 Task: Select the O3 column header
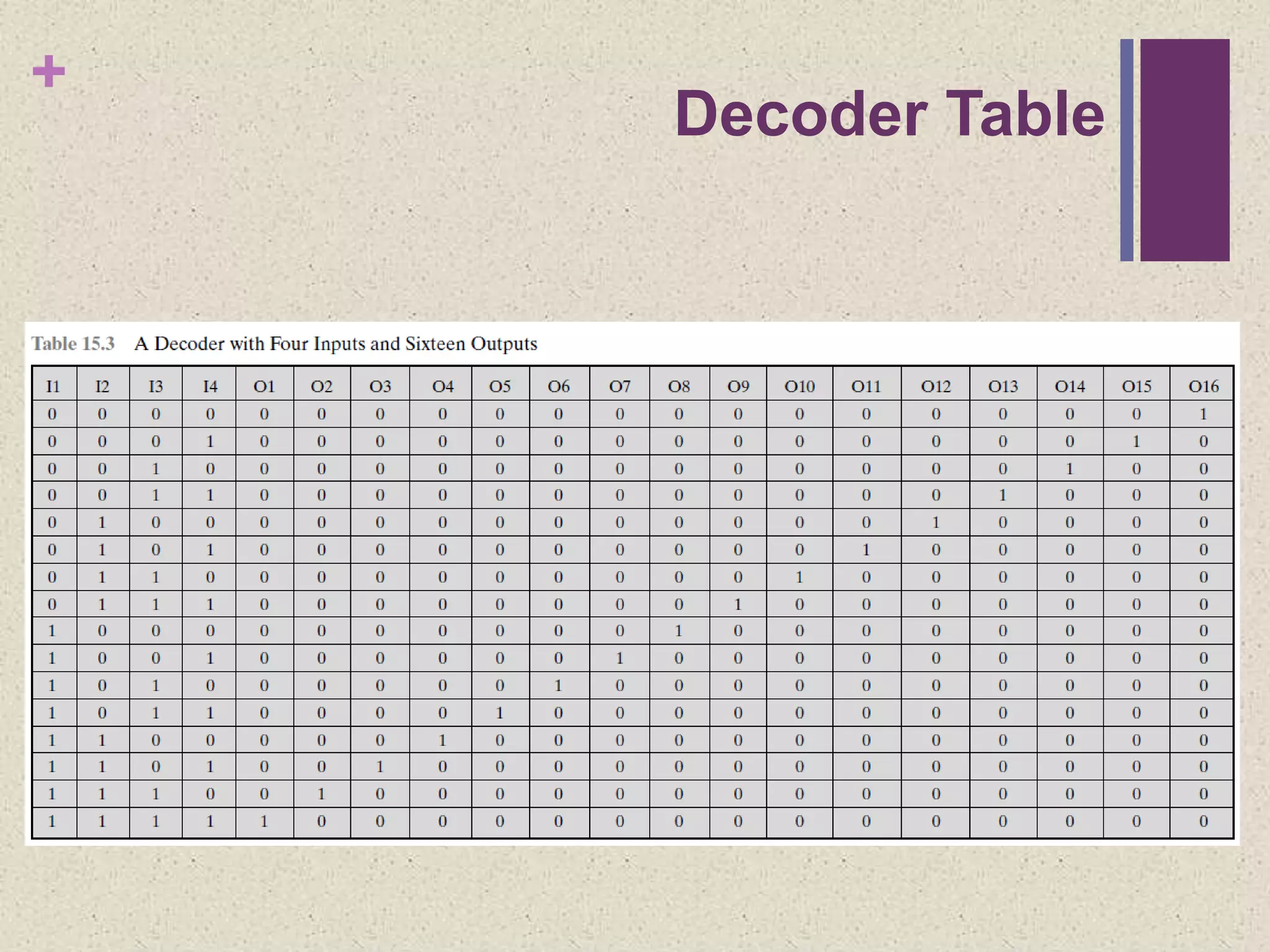point(380,387)
